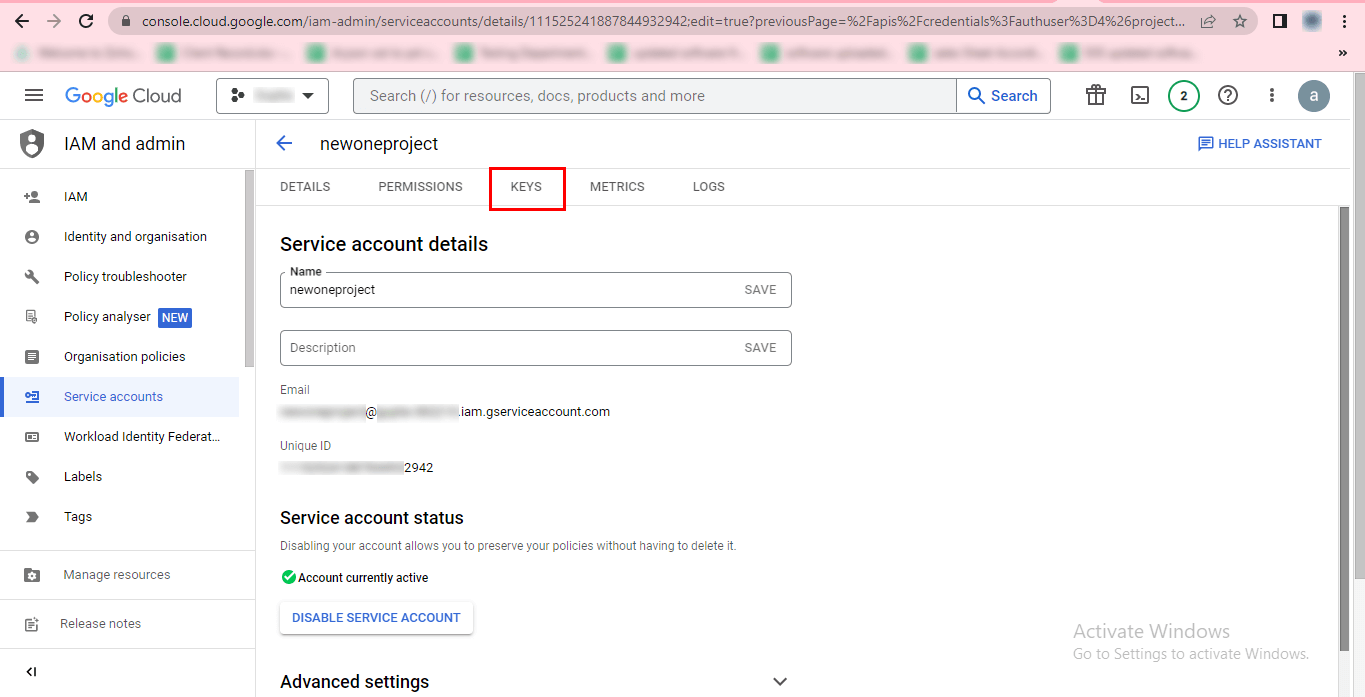Switch to the Logs tab
The height and width of the screenshot is (697, 1365).
(x=709, y=187)
